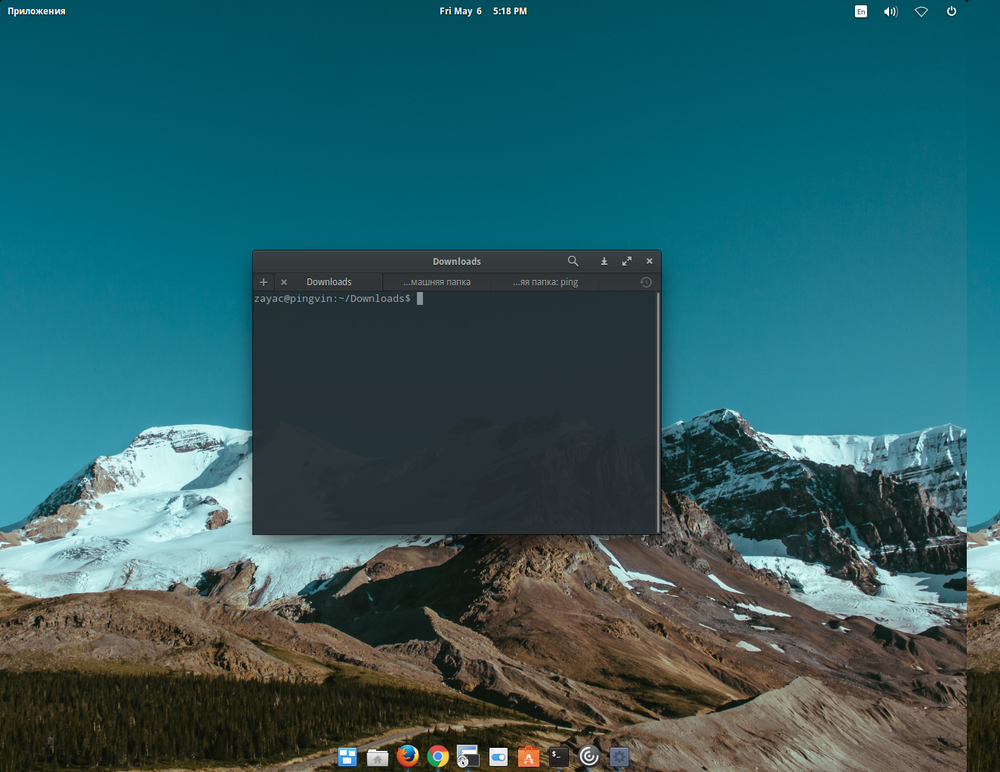Screen dimensions: 1000x772
Task: Expand the keyboard layout En indicator
Action: [x=861, y=11]
